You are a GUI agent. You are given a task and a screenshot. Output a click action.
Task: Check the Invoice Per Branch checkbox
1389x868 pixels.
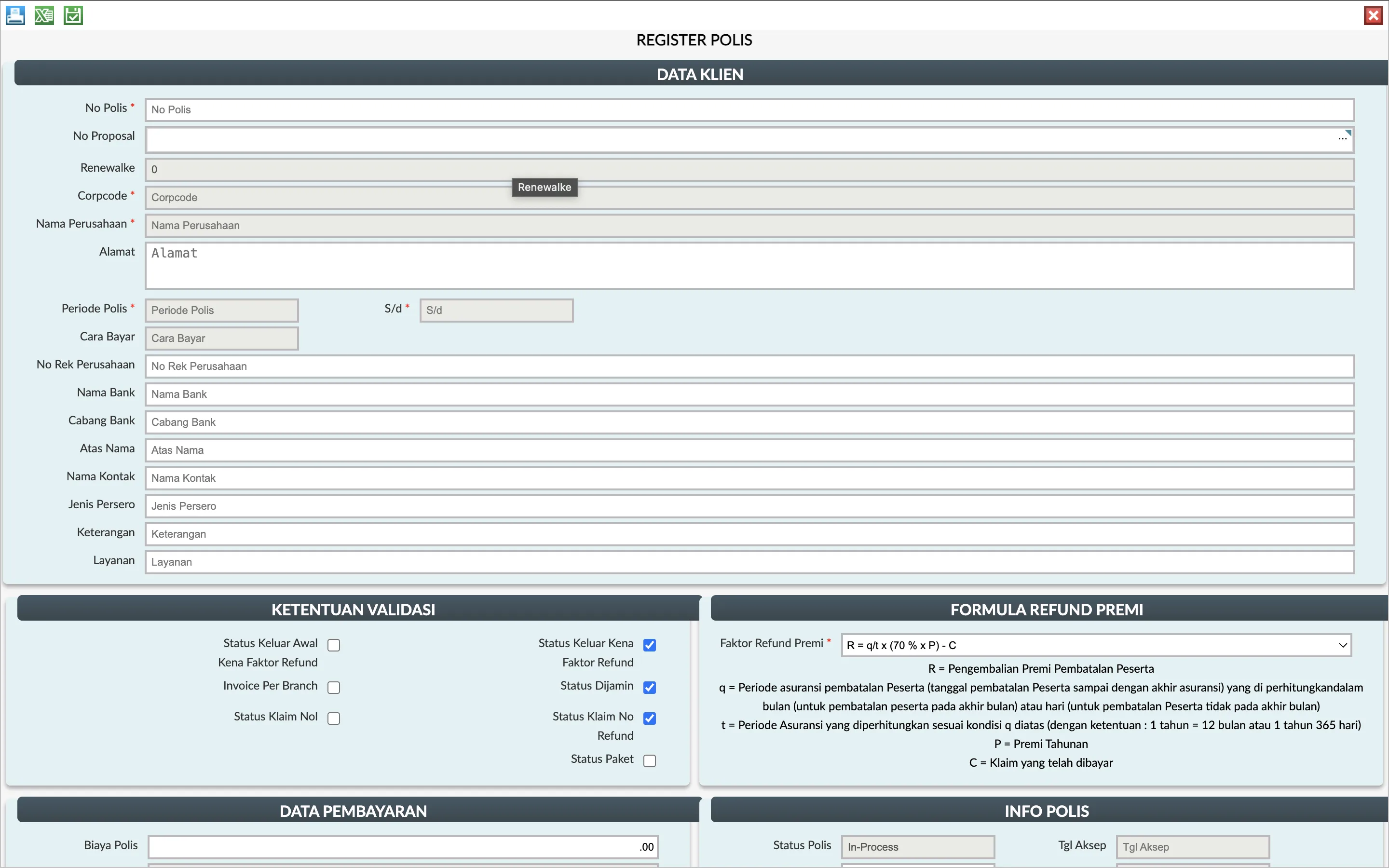tap(333, 687)
